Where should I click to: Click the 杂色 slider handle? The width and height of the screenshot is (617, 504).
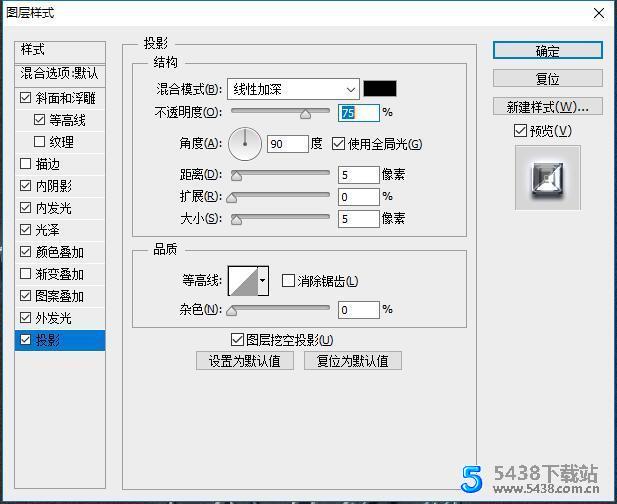[x=232, y=311]
